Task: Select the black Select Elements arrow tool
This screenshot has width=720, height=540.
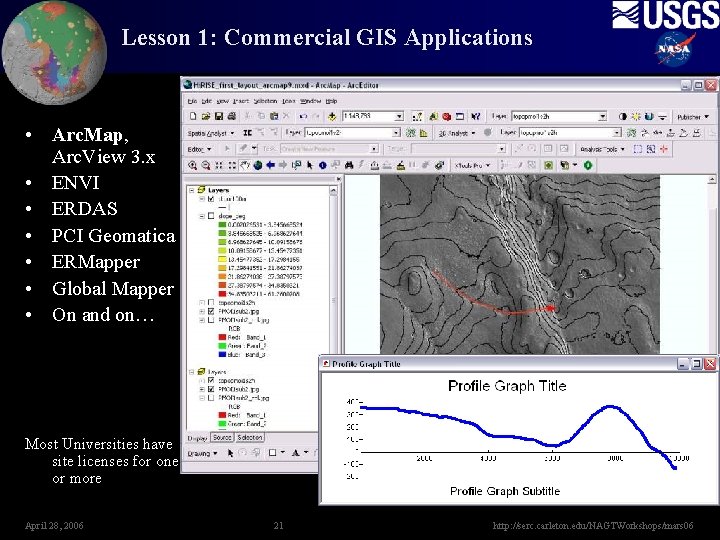Action: click(x=310, y=165)
